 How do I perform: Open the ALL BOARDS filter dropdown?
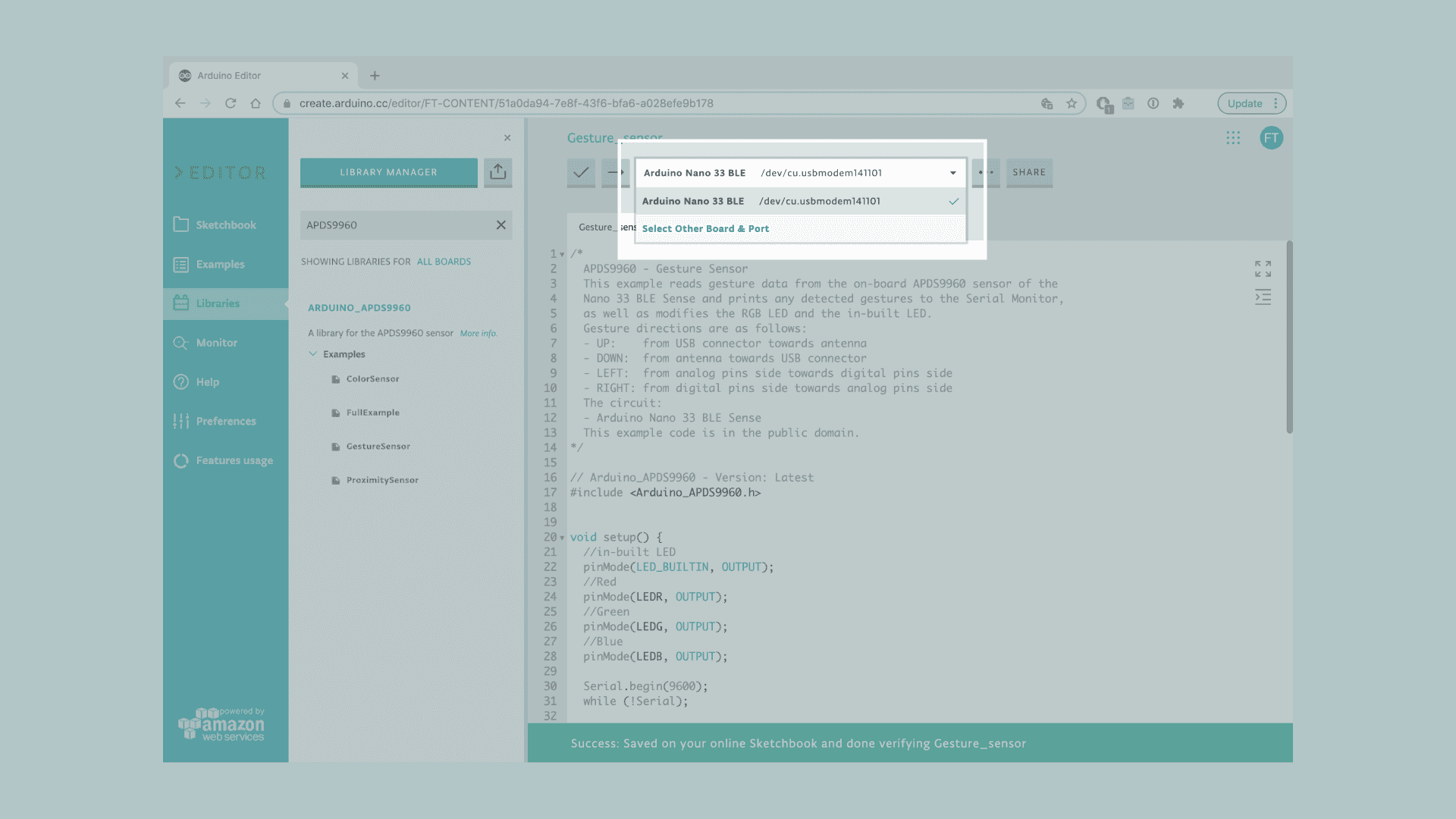click(x=444, y=262)
